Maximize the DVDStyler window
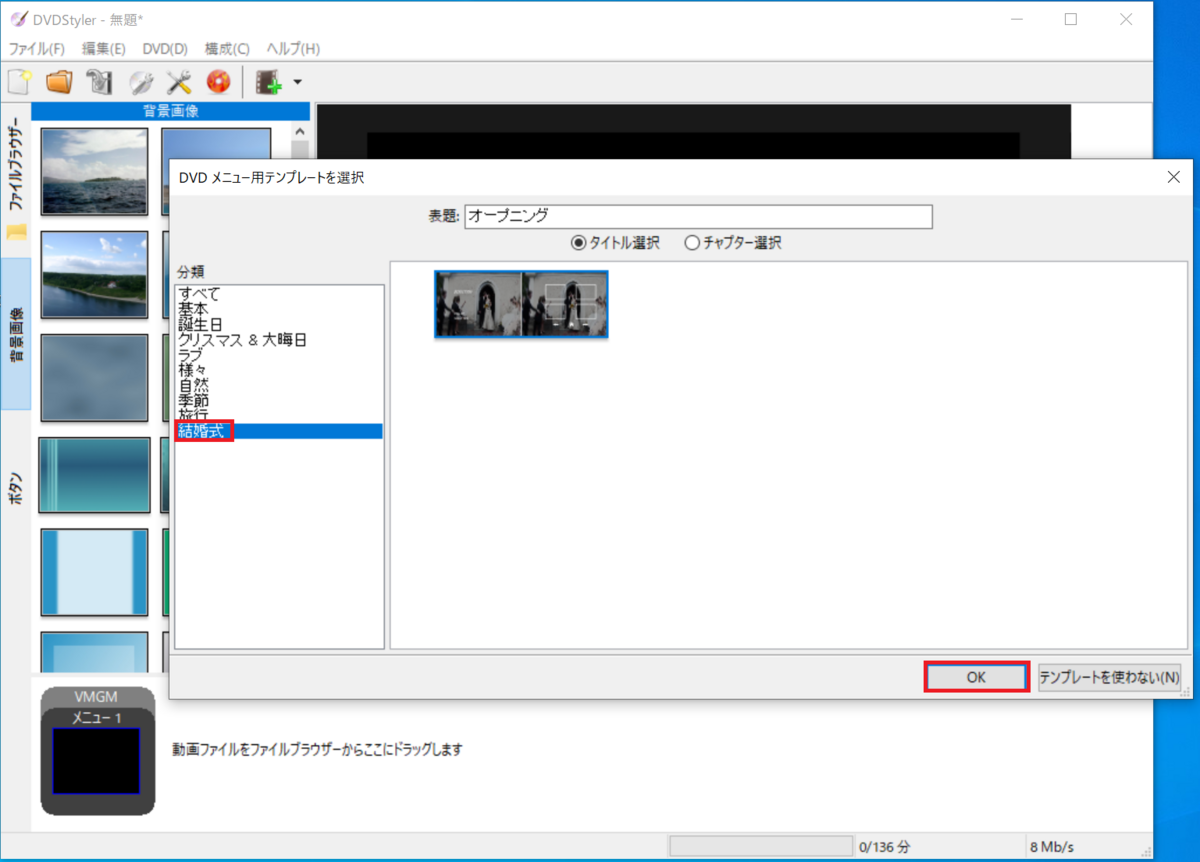1200x862 pixels. tap(1071, 19)
